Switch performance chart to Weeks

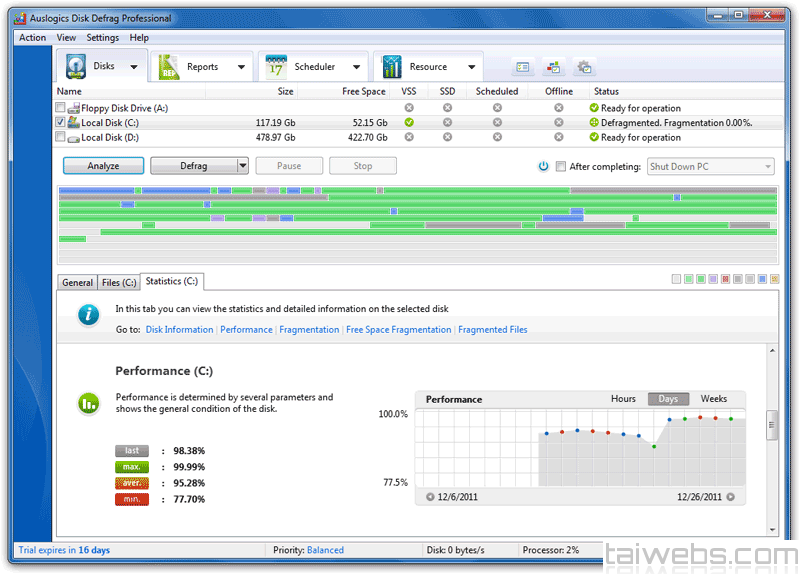coord(714,399)
